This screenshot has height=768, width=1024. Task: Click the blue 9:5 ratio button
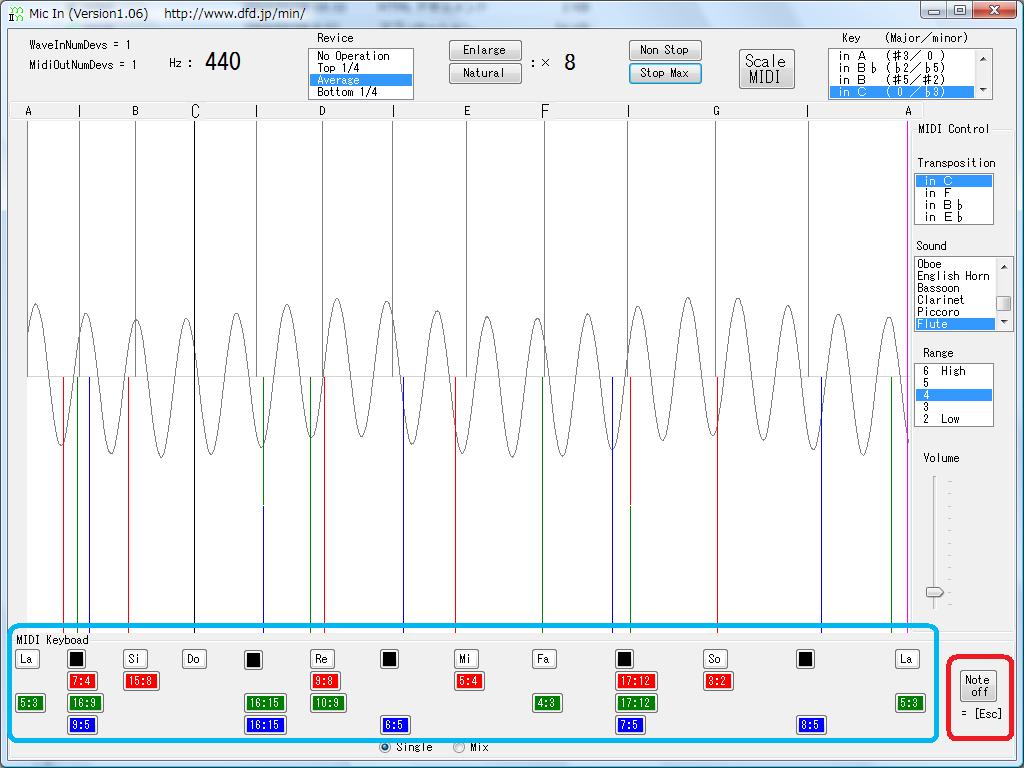[x=82, y=725]
